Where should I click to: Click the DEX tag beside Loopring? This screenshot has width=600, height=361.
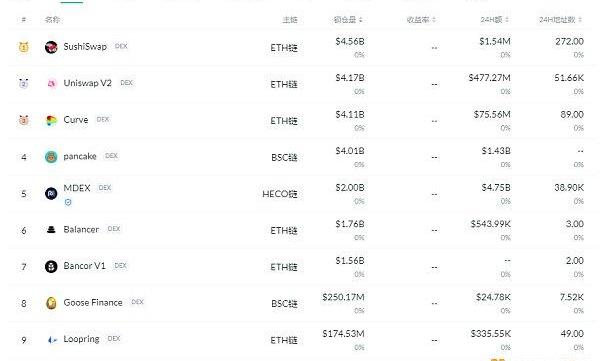(x=114, y=339)
